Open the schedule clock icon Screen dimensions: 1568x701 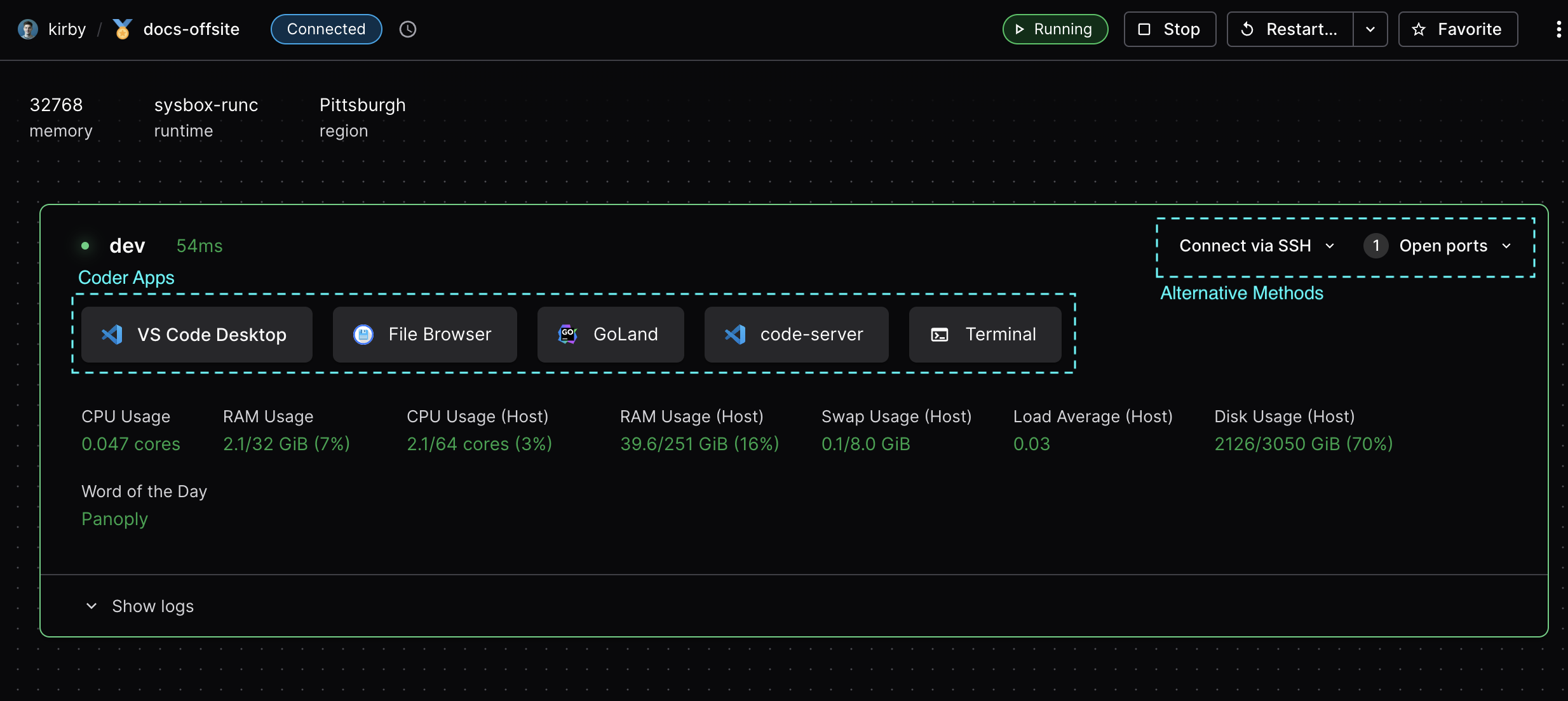(x=407, y=29)
